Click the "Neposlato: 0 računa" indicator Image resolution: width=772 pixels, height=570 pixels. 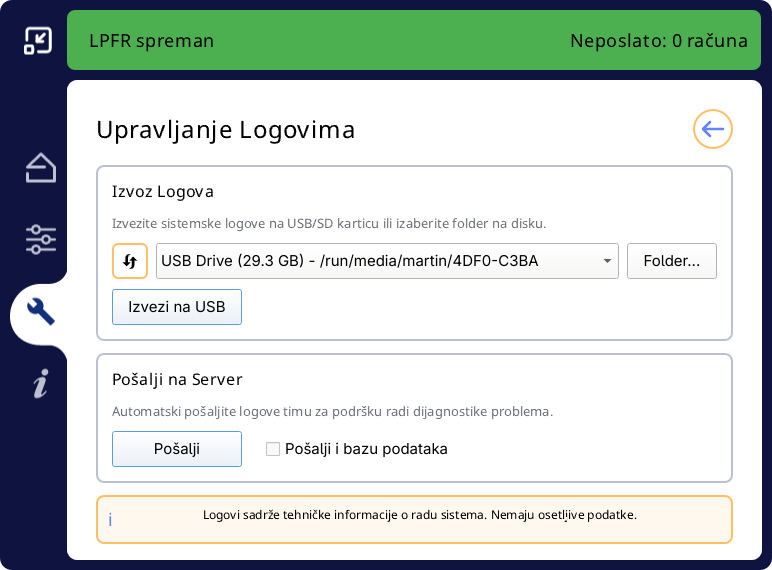tap(658, 41)
